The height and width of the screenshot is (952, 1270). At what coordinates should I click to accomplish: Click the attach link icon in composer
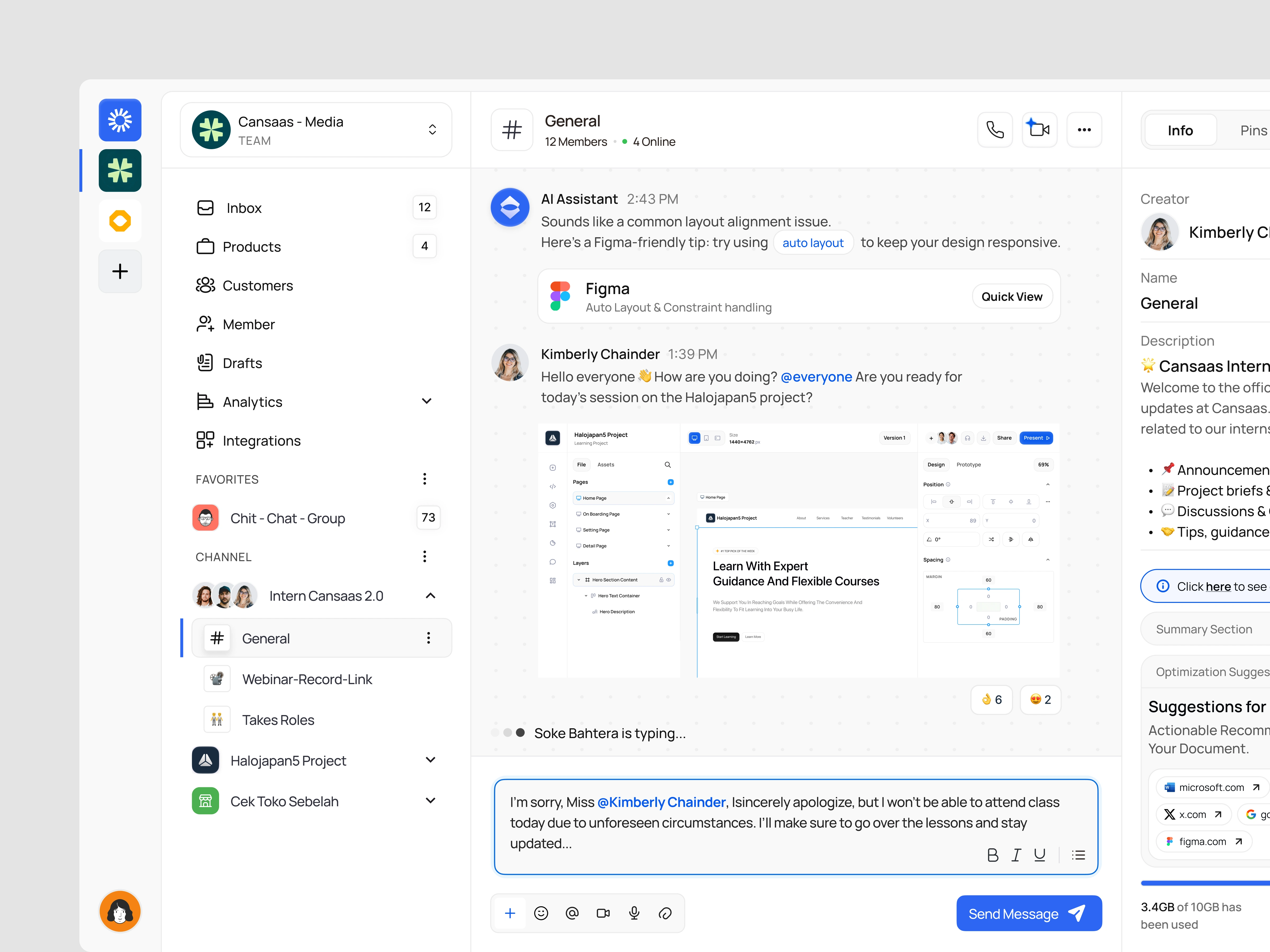pos(665,913)
